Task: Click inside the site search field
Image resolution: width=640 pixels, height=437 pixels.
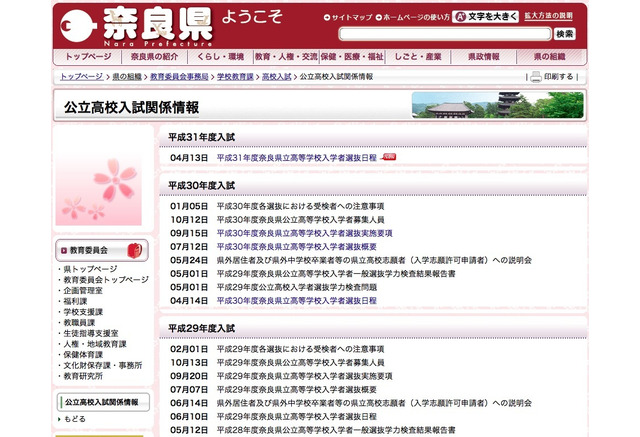Action: (x=445, y=34)
